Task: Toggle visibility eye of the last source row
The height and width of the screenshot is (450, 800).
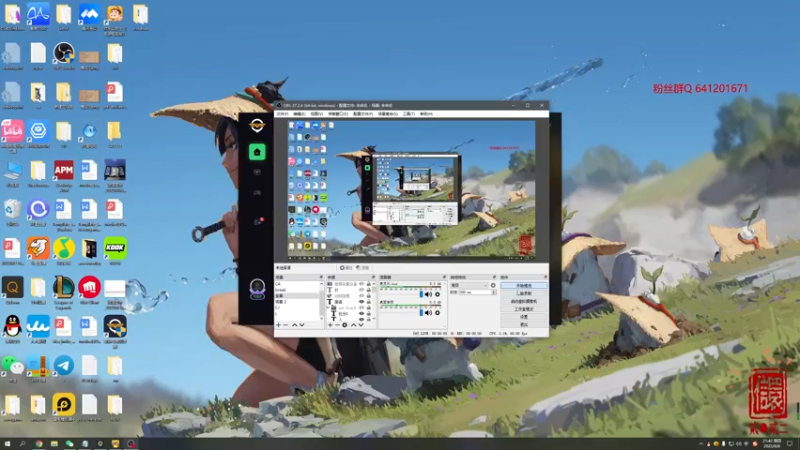Action: [361, 319]
